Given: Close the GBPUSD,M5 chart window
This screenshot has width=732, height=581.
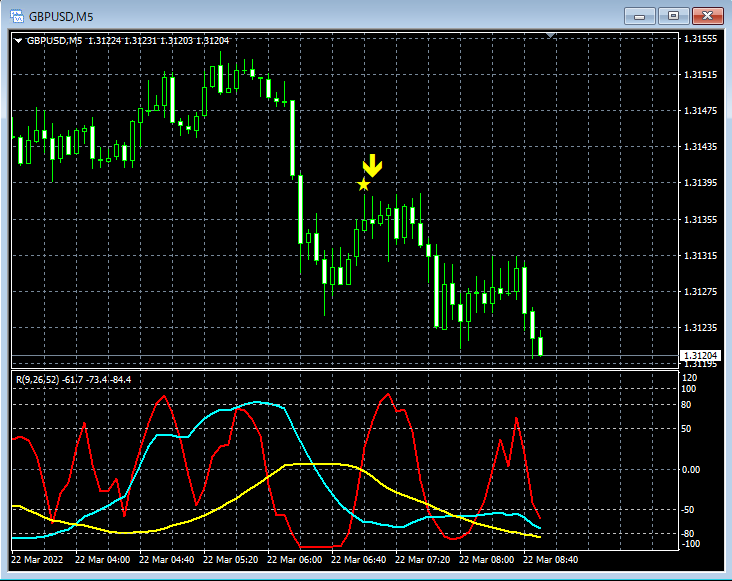Looking at the screenshot, I should (x=707, y=16).
